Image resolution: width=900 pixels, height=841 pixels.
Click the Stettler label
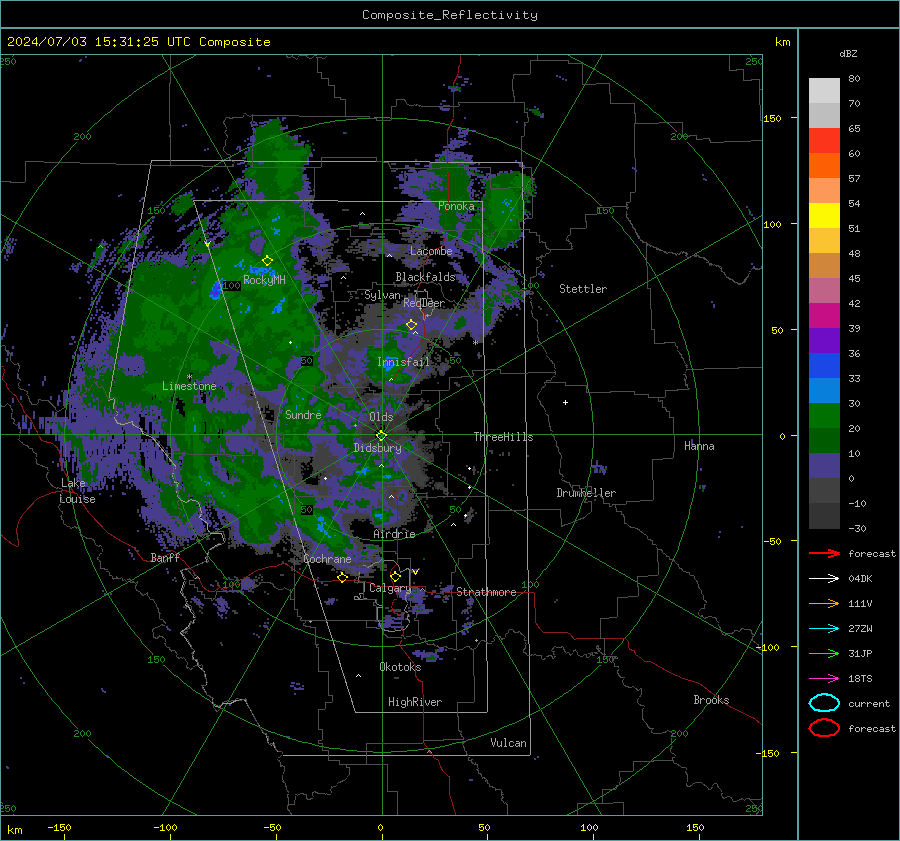pyautogui.click(x=583, y=289)
